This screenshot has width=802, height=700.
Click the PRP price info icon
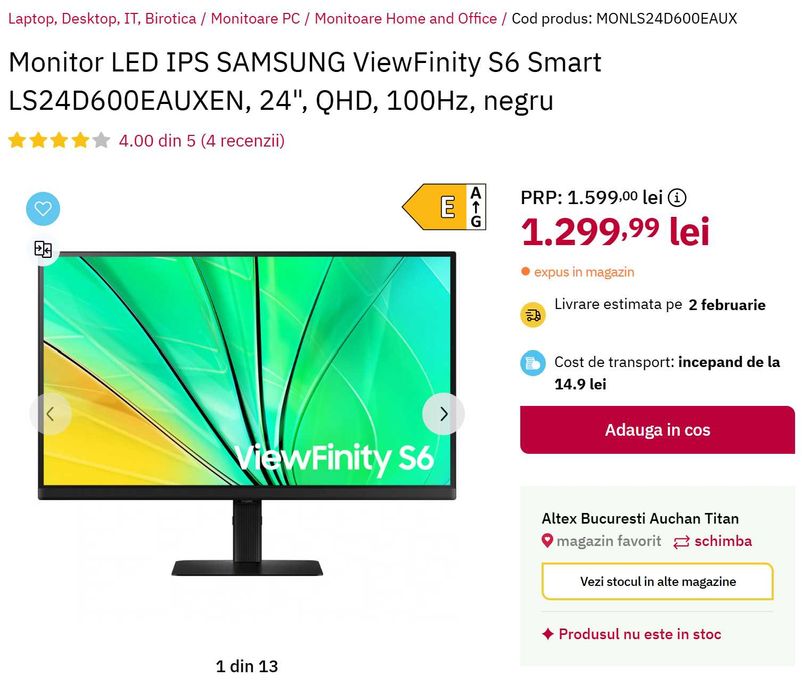click(x=677, y=197)
